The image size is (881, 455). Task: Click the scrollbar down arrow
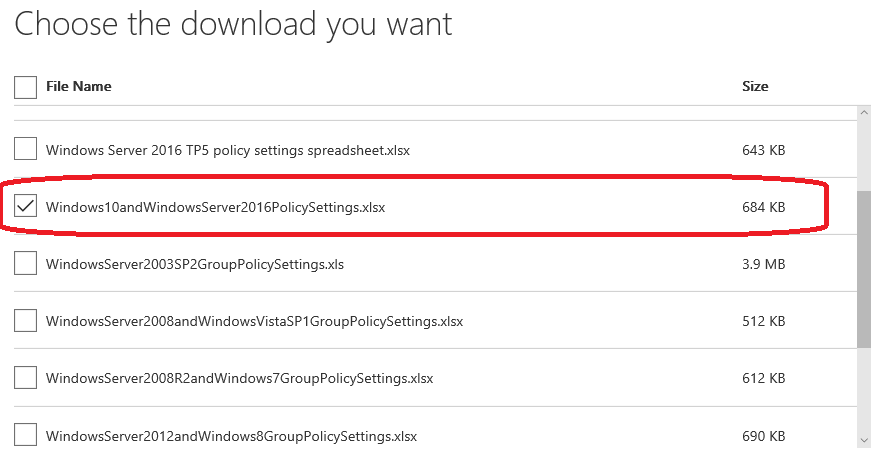coord(863,439)
